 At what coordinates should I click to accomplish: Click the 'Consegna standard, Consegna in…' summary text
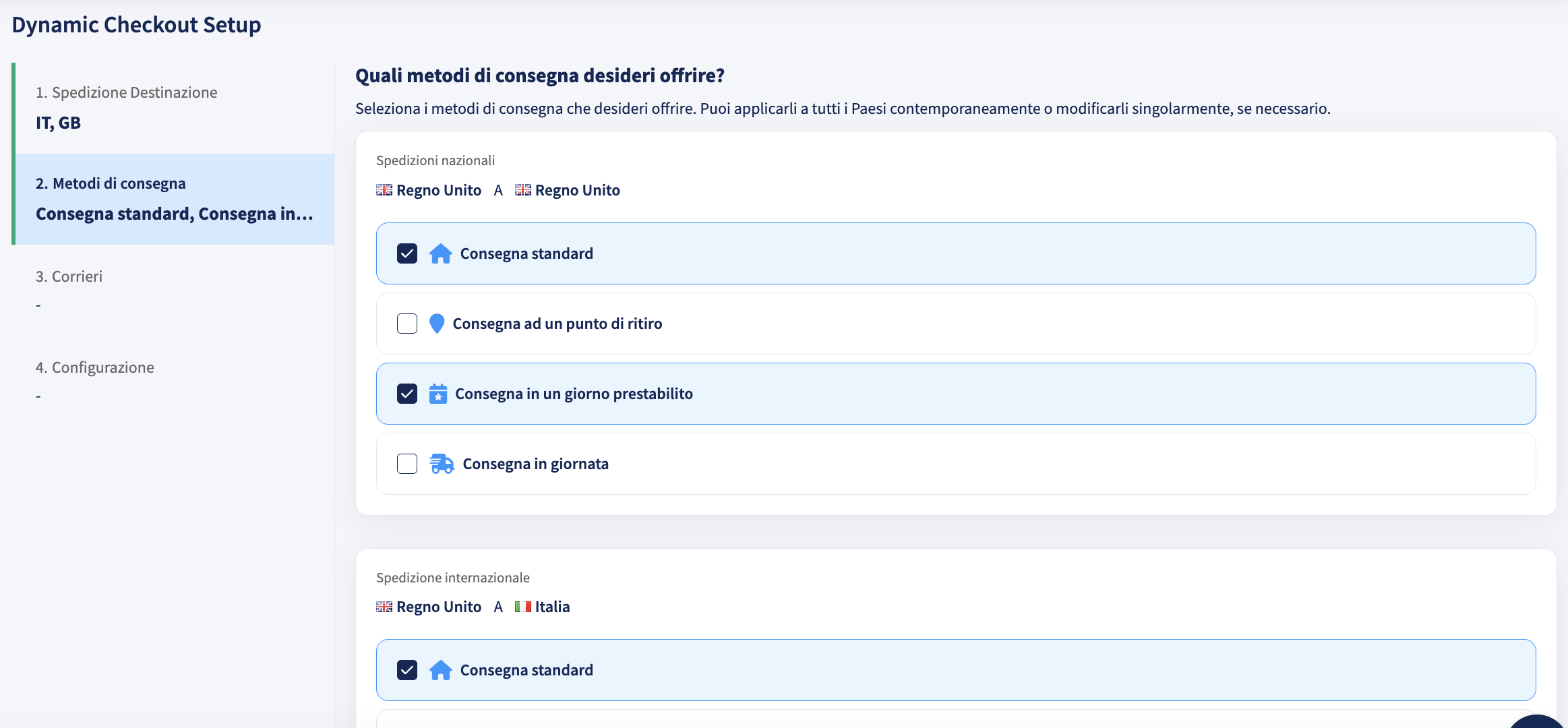[x=175, y=214]
